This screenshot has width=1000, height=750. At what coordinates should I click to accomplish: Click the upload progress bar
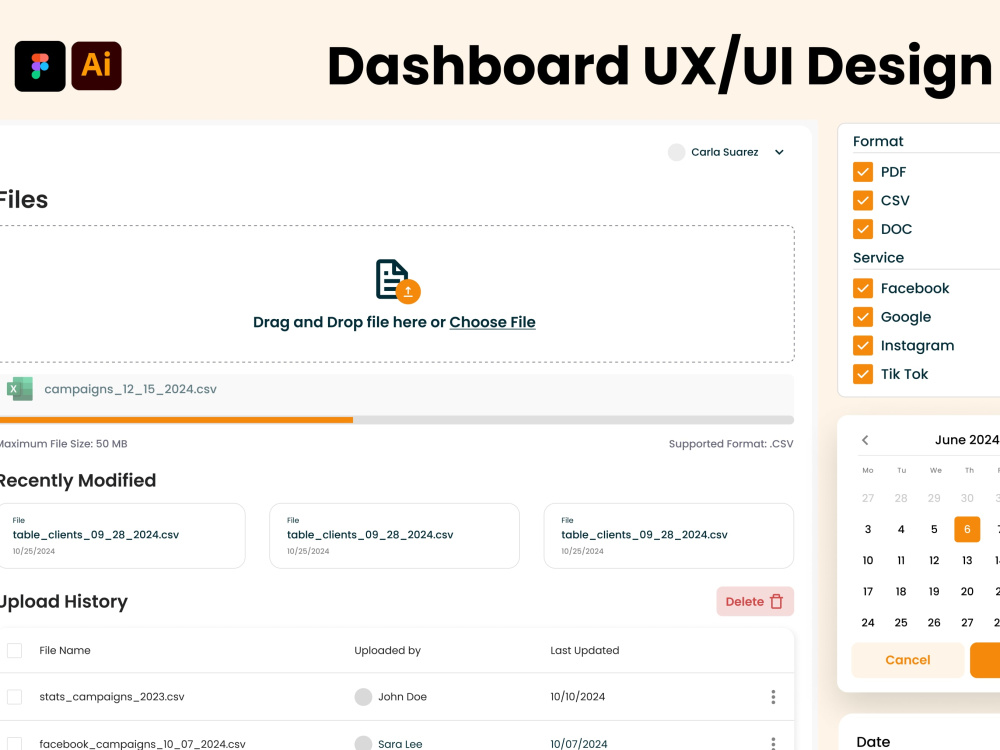[397, 420]
